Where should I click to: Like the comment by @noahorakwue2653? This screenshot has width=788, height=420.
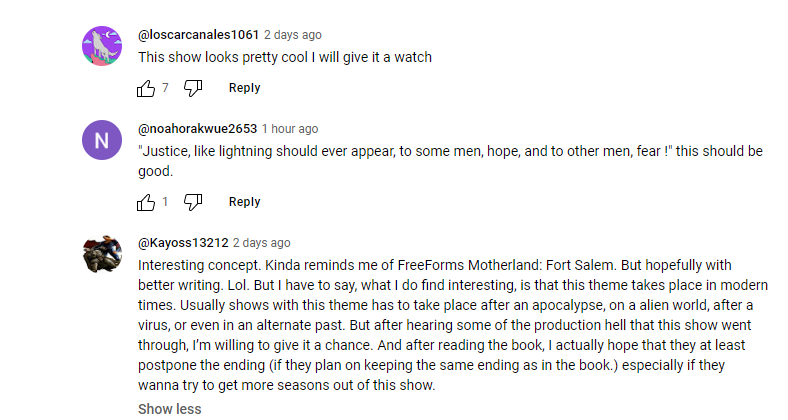[146, 202]
